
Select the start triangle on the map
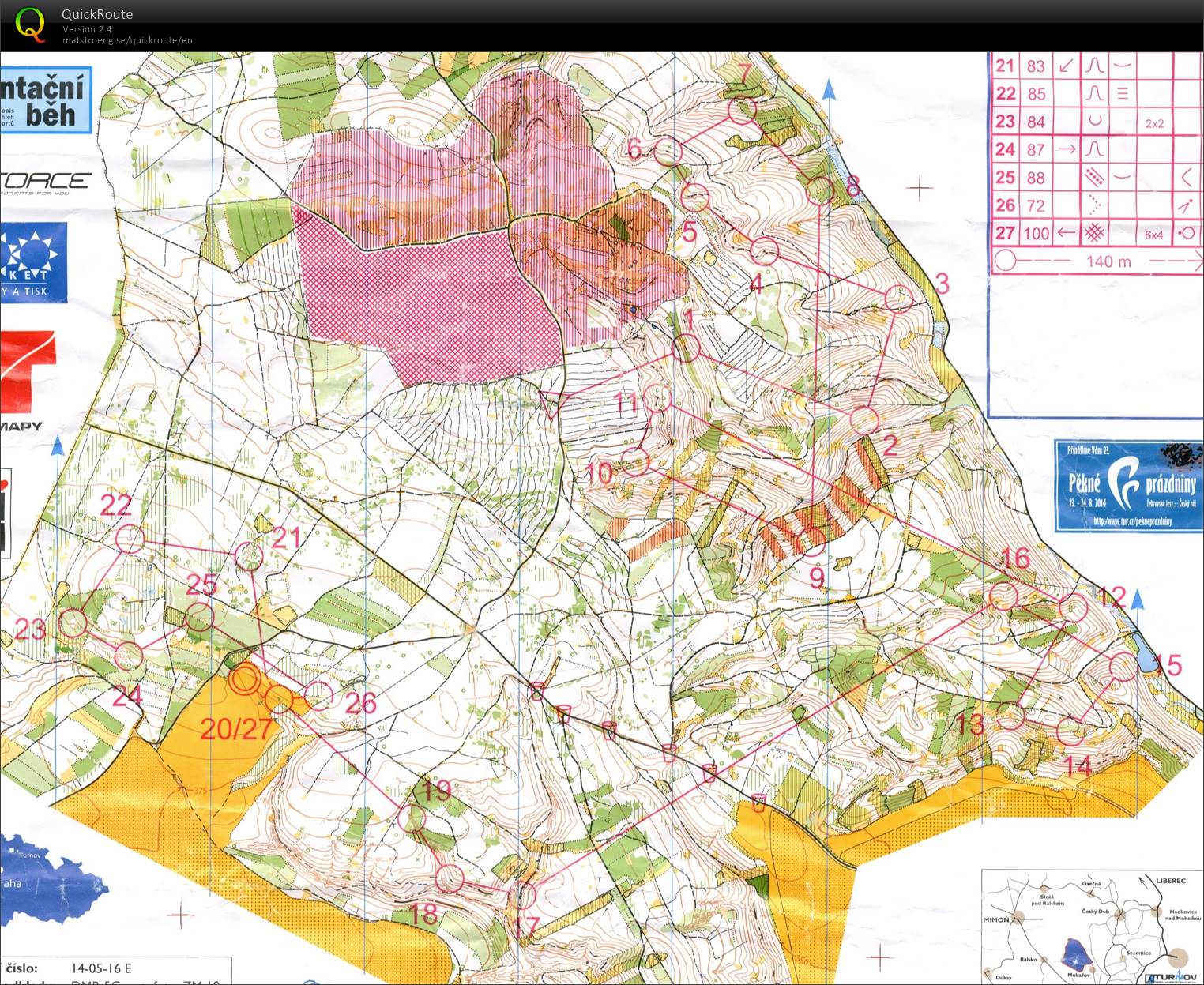point(551,404)
